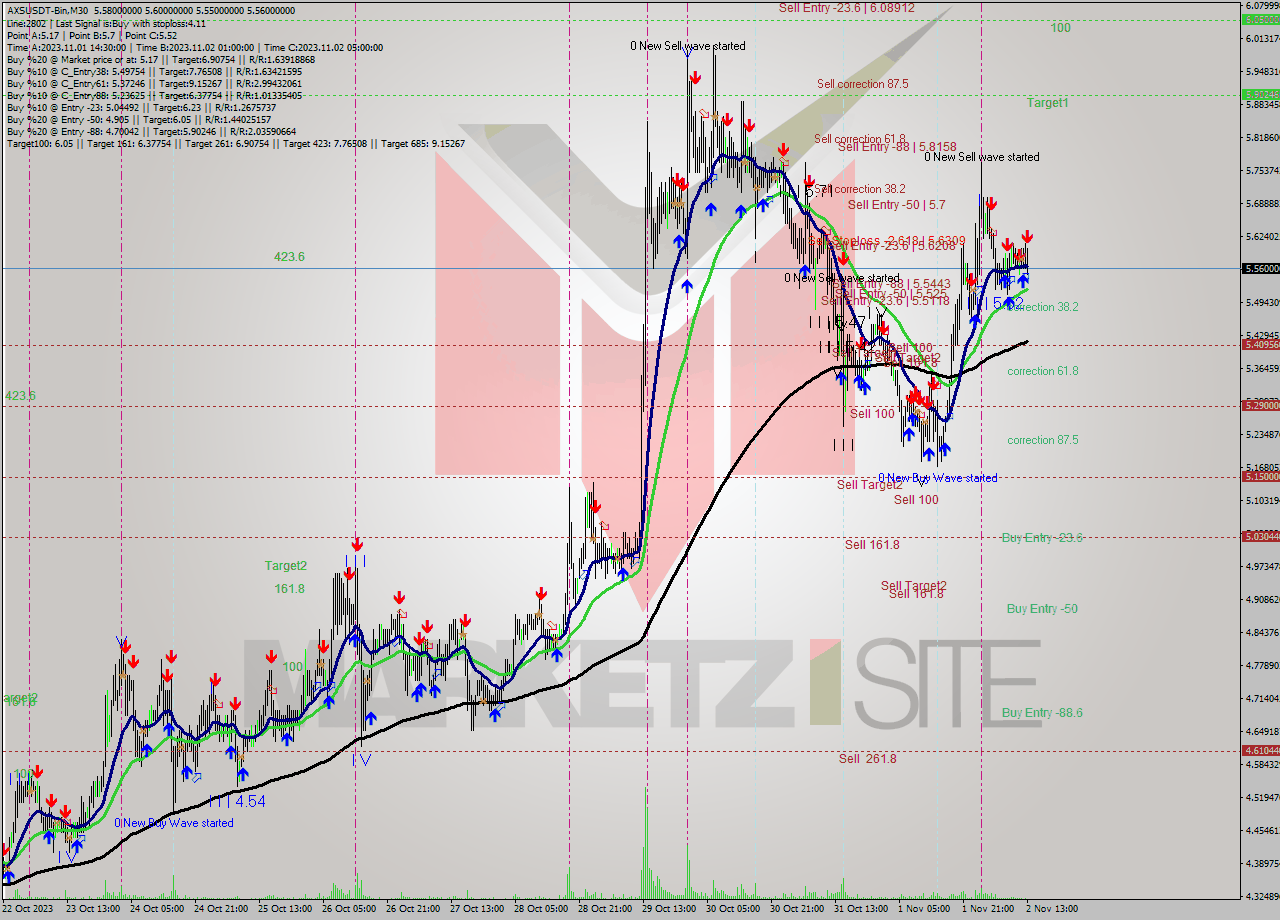Viewport: 1280px width, 920px height.
Task: Click the green 'Target1' label
Action: pyautogui.click(x=1047, y=103)
